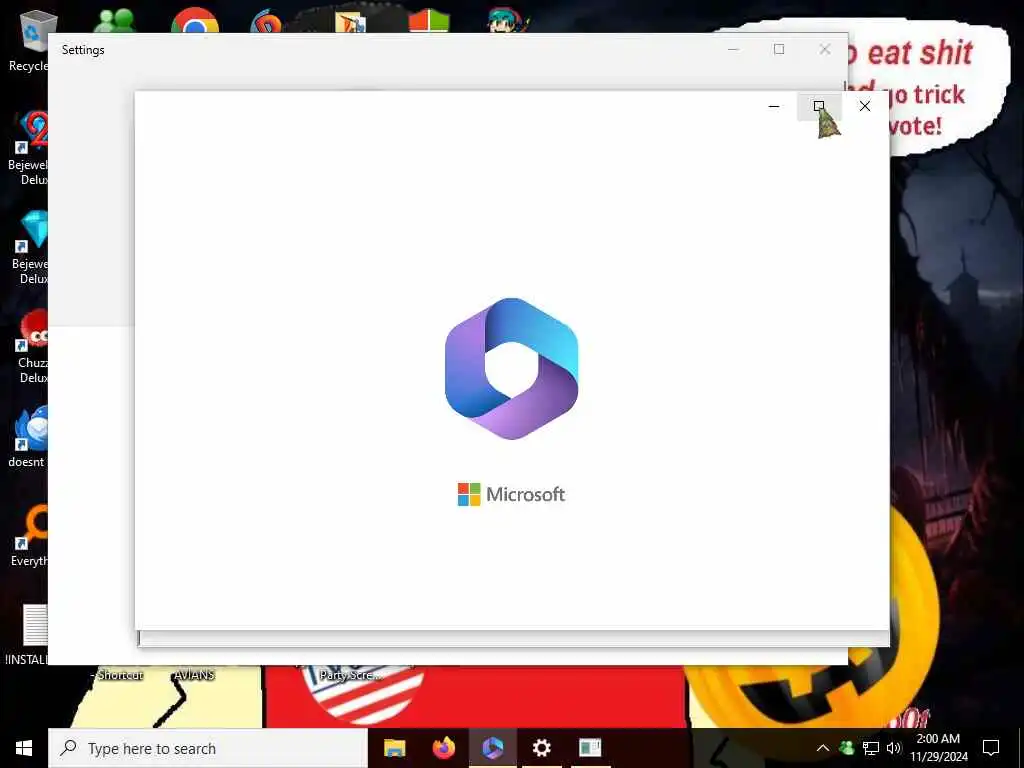
Task: Close the Settings window
Action: [825, 50]
